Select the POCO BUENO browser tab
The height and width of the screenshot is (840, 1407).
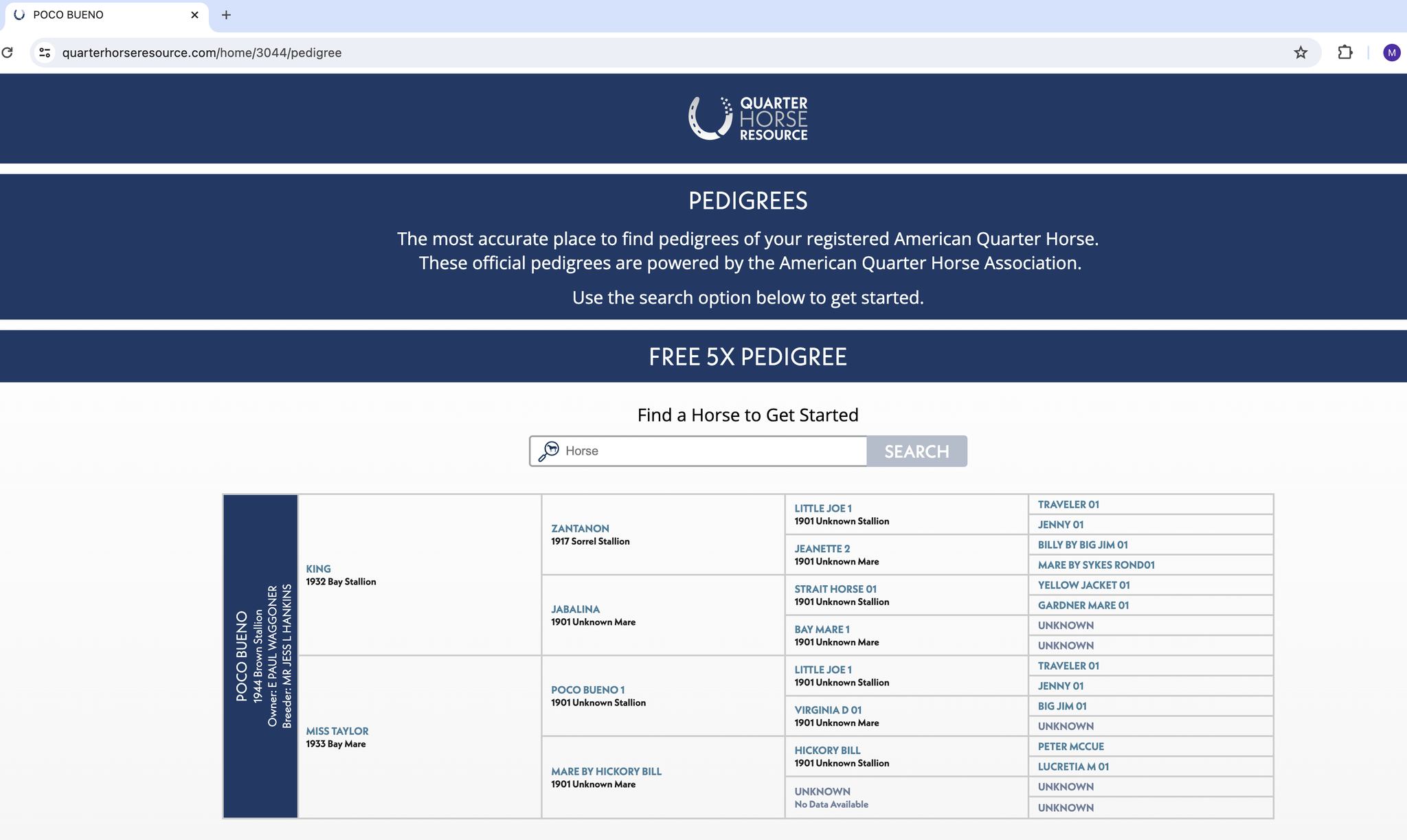105,15
